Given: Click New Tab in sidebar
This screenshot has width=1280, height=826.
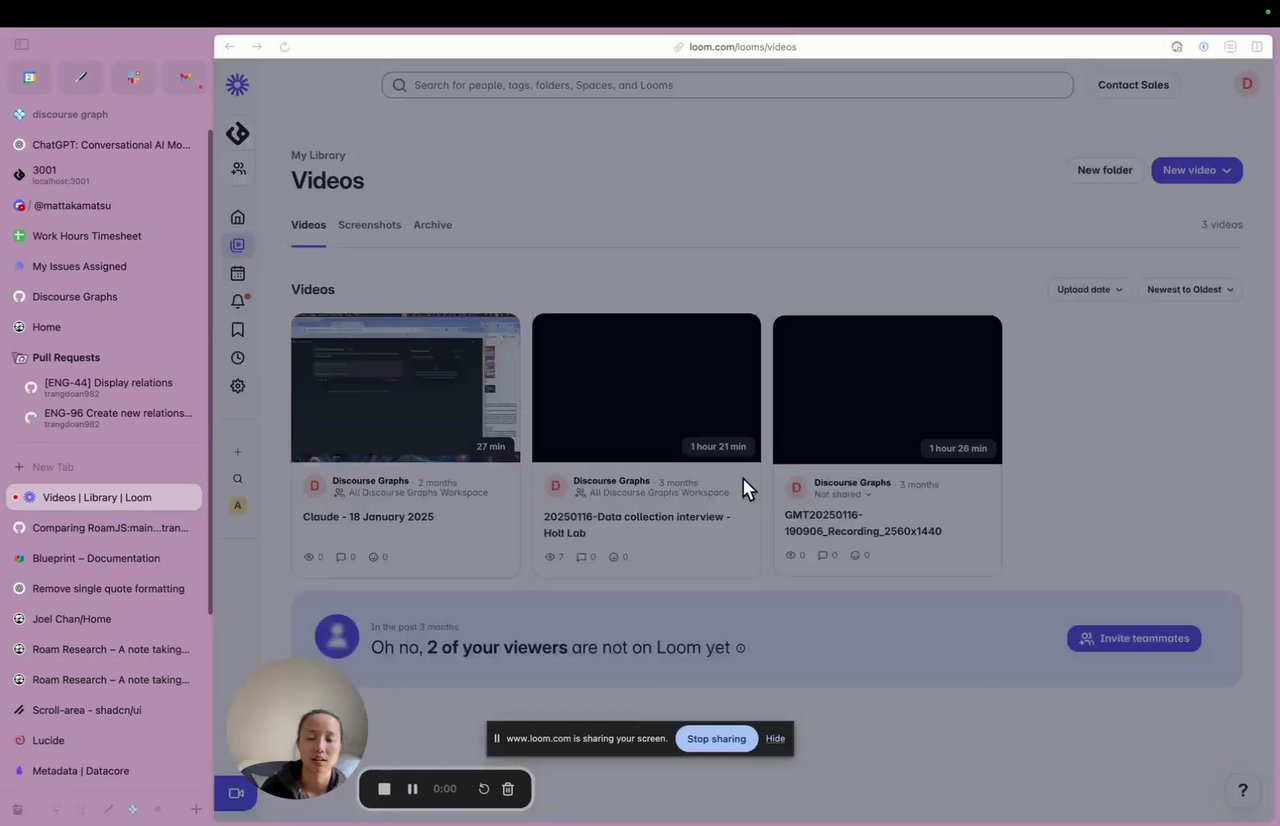Looking at the screenshot, I should click(105, 467).
